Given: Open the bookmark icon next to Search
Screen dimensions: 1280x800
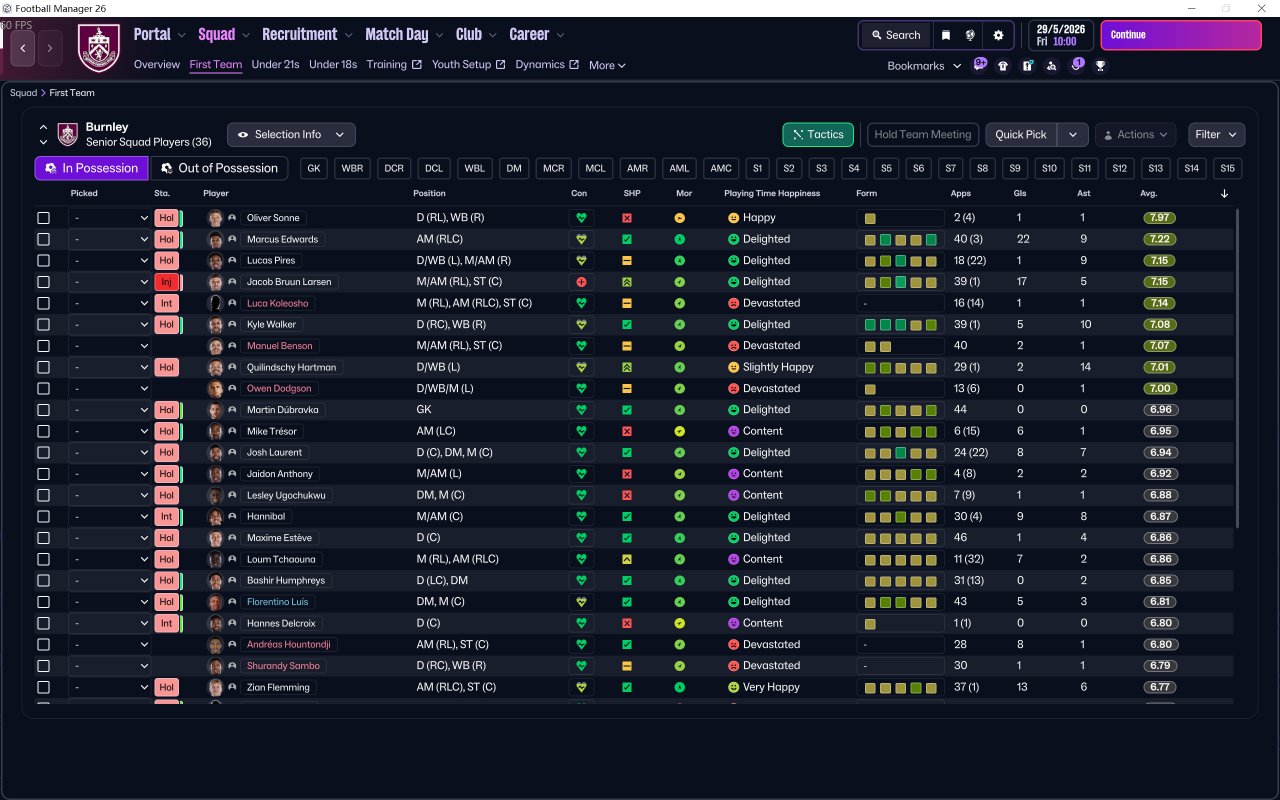Looking at the screenshot, I should 946,35.
